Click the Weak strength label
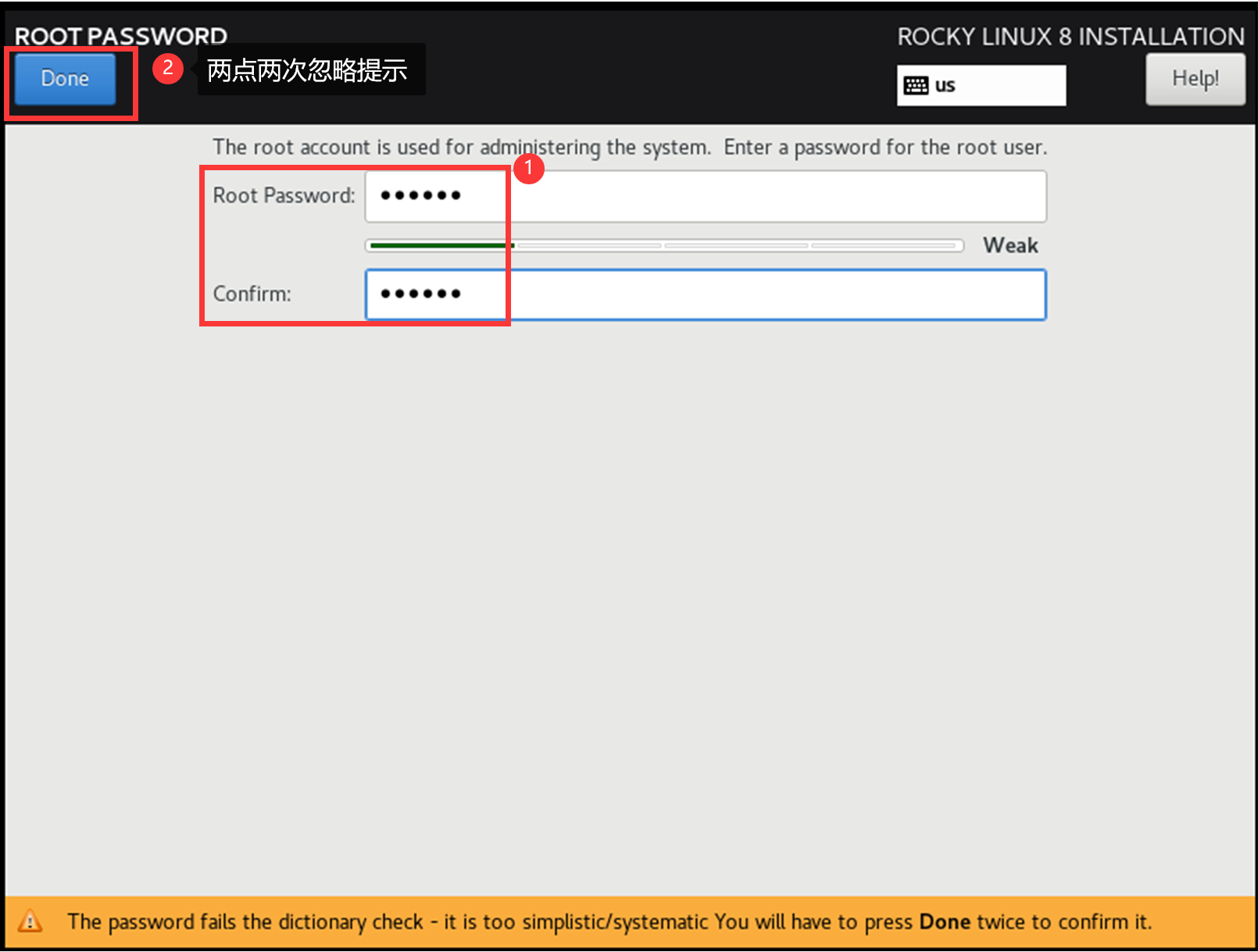Viewport: 1258px width, 952px height. coord(1010,245)
